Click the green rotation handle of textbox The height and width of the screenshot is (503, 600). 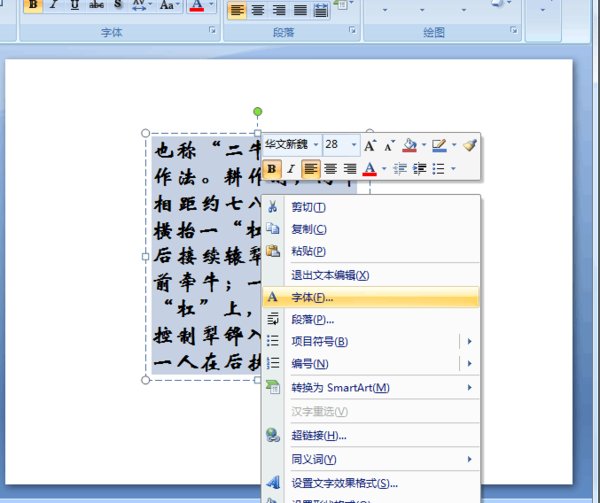click(x=258, y=111)
